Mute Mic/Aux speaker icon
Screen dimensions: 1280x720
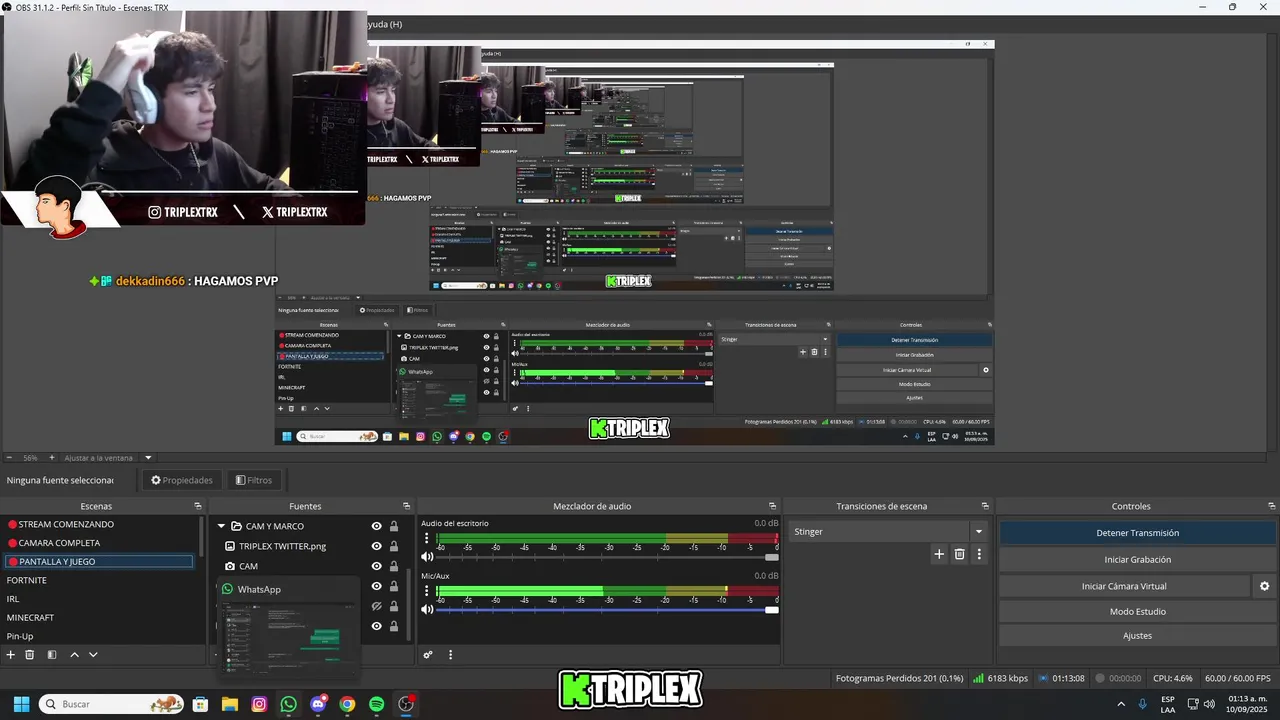click(x=428, y=609)
